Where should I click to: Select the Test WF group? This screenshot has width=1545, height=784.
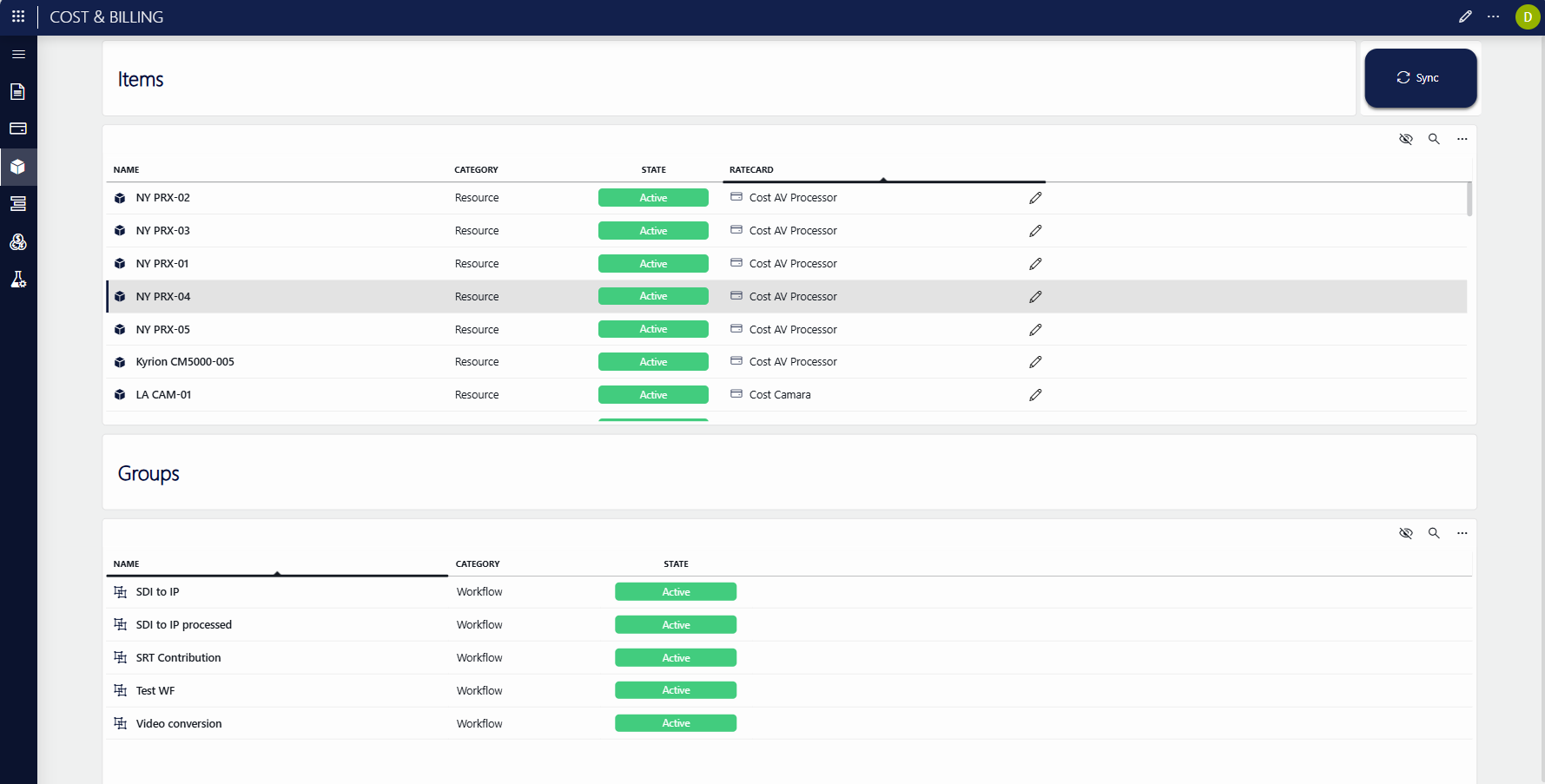(x=155, y=691)
